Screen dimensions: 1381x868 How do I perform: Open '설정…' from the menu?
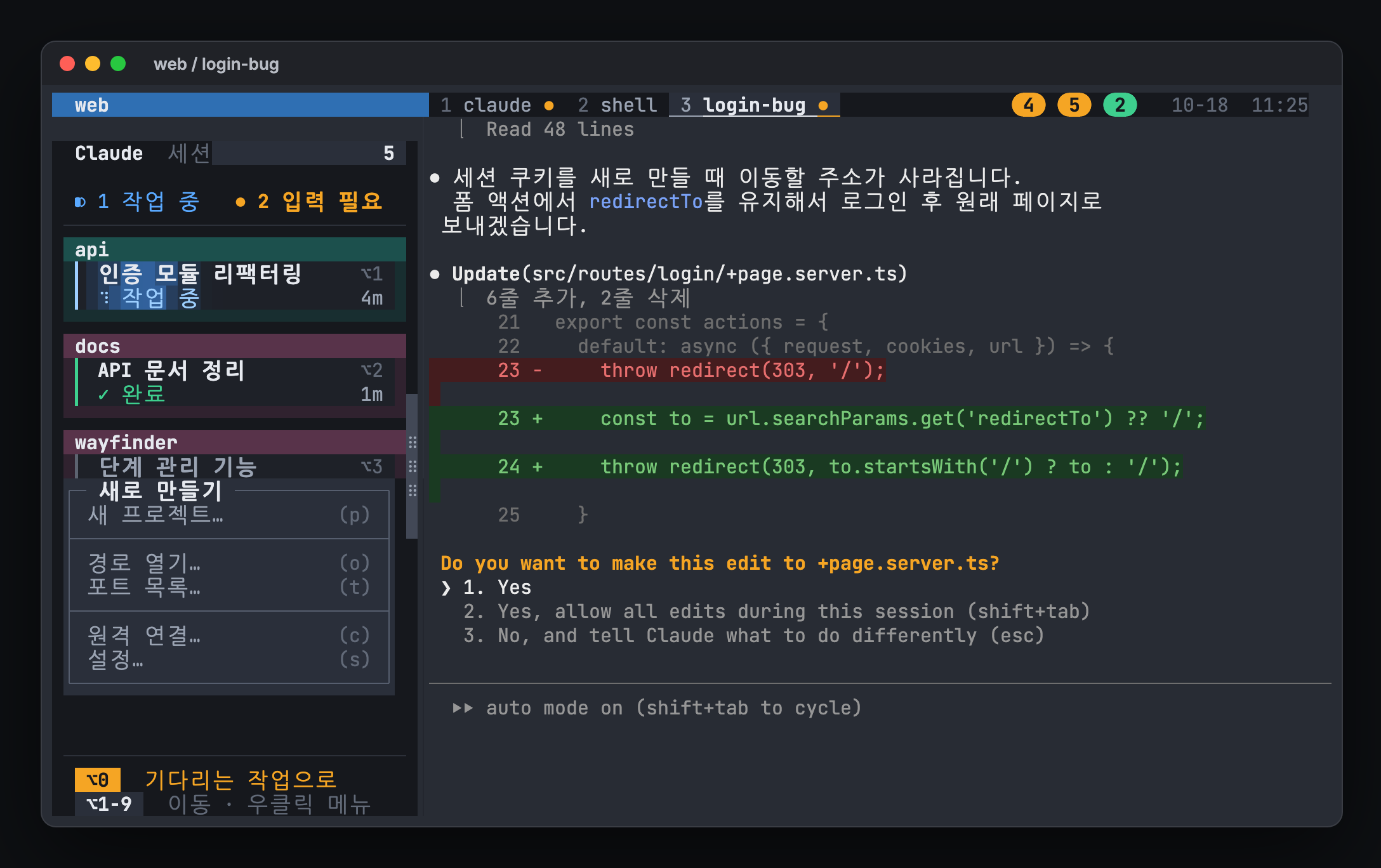coord(228,659)
